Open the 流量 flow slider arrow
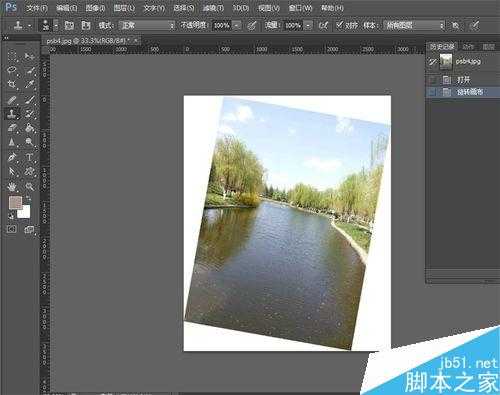 coord(308,26)
